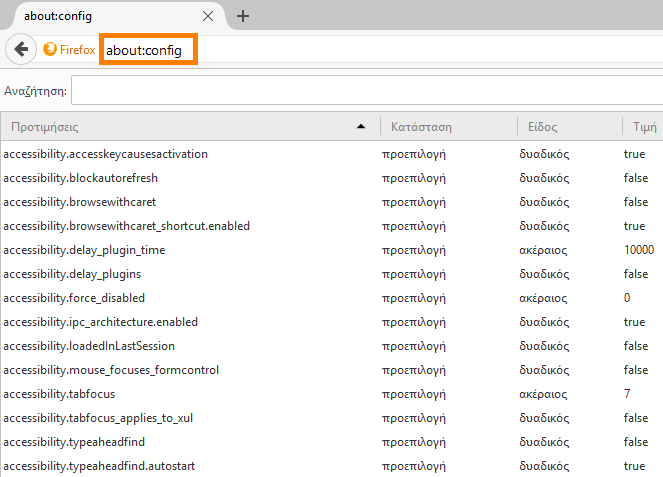Click true value of ipc_architecture.enabled

634,322
